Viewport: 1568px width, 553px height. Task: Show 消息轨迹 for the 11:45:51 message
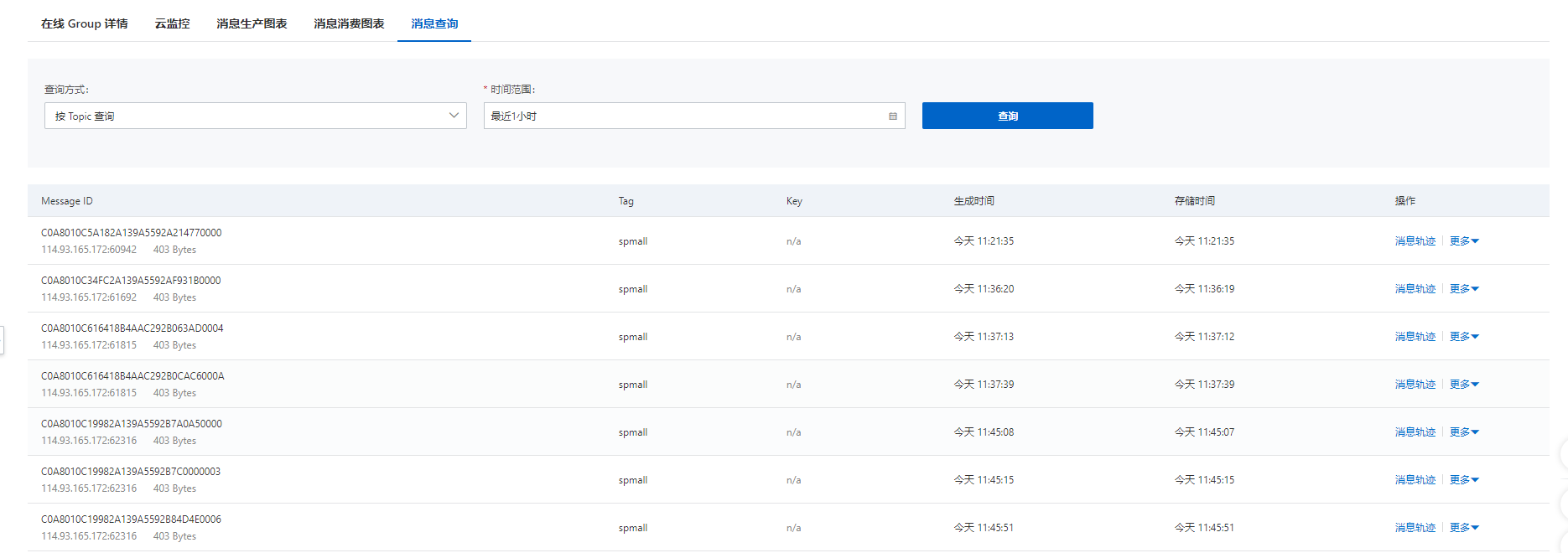[1415, 528]
